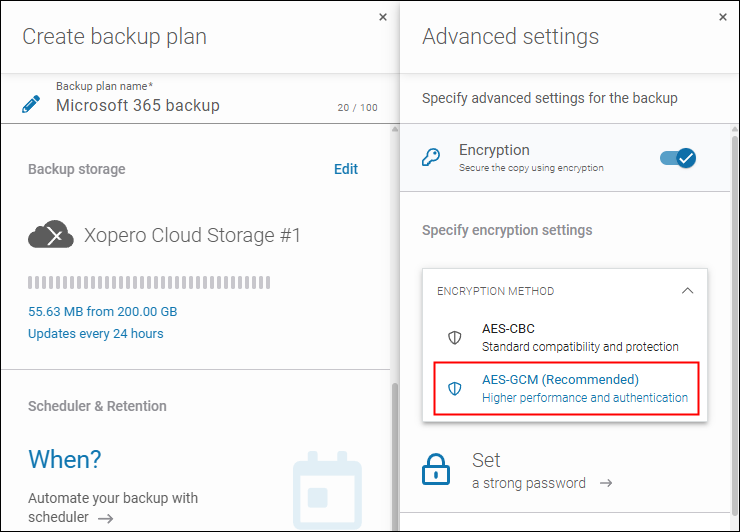Click 'Scheduler & Retention' heading
This screenshot has height=532, width=740.
click(x=97, y=406)
